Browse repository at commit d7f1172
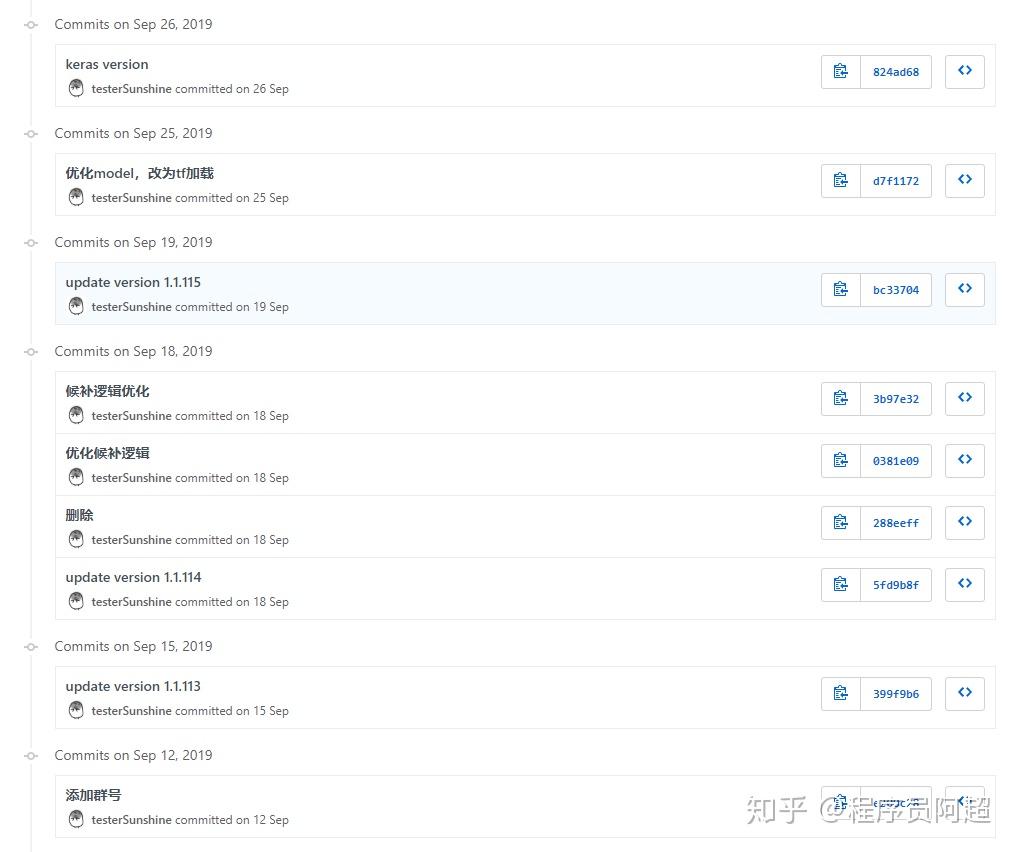1017x852 pixels. coord(964,180)
